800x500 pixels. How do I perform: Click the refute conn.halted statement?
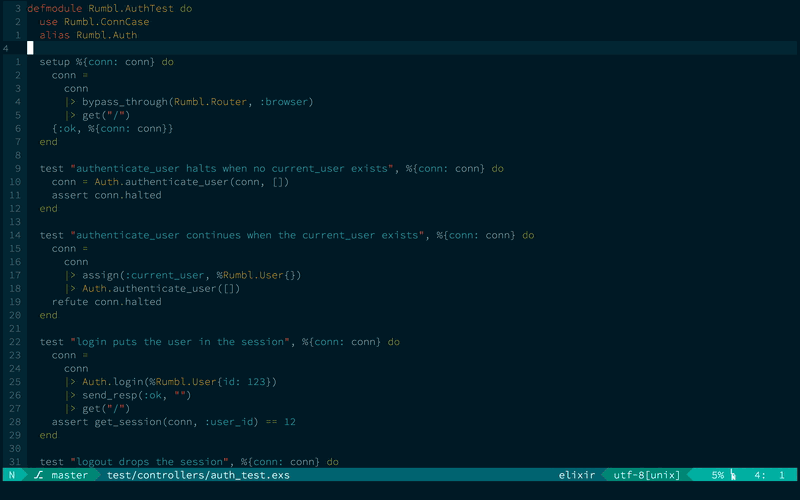[x=106, y=301]
